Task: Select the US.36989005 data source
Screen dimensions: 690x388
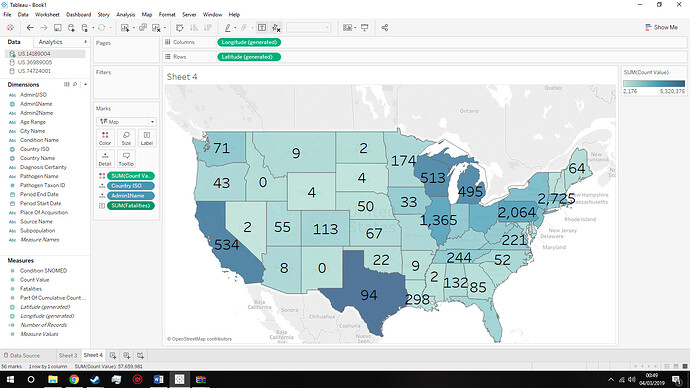Action: point(35,62)
